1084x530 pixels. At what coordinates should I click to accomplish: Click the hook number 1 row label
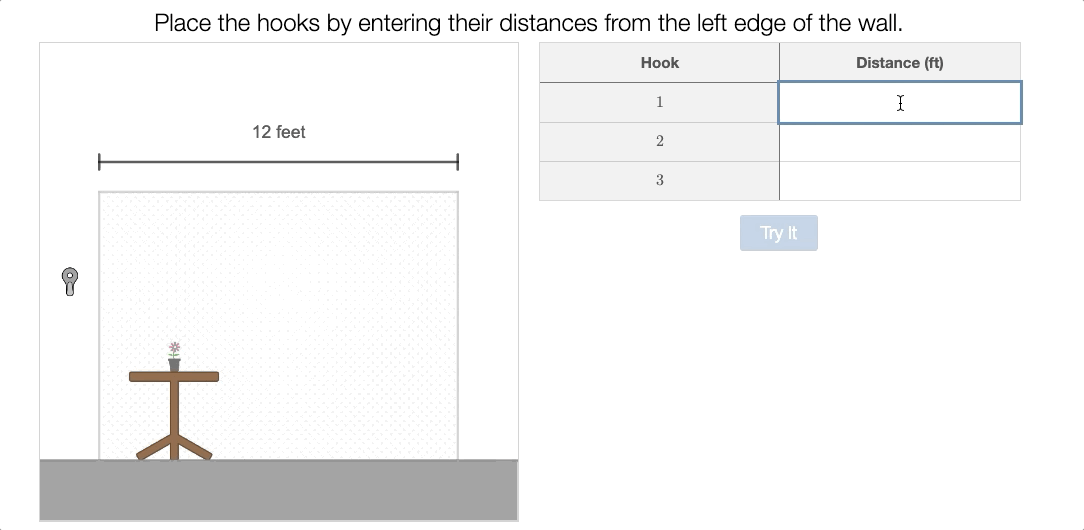click(x=660, y=102)
